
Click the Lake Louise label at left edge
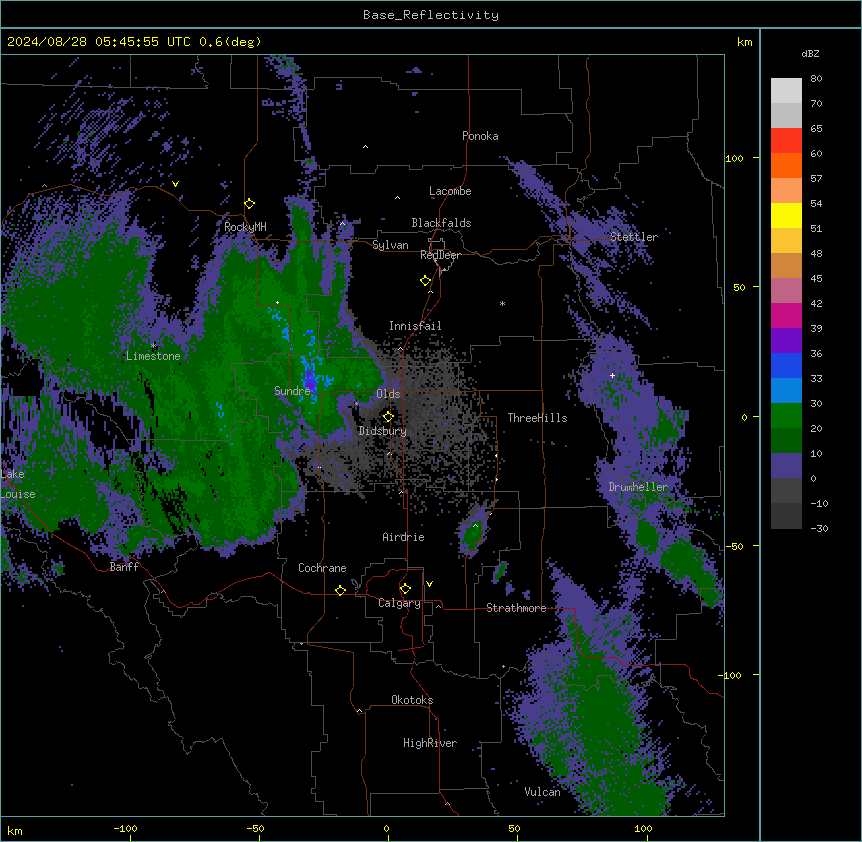tap(18, 484)
